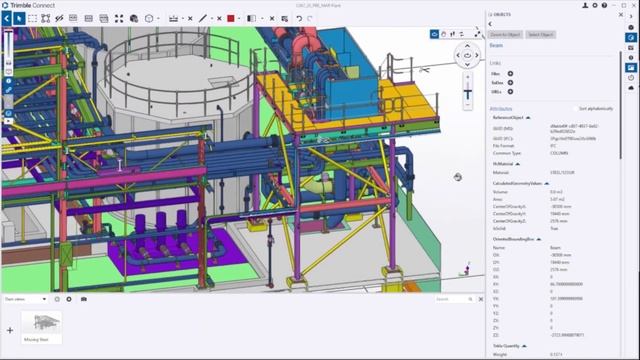
Task: Activate the orbit rotate navigation mode
Action: pyautogui.click(x=434, y=34)
